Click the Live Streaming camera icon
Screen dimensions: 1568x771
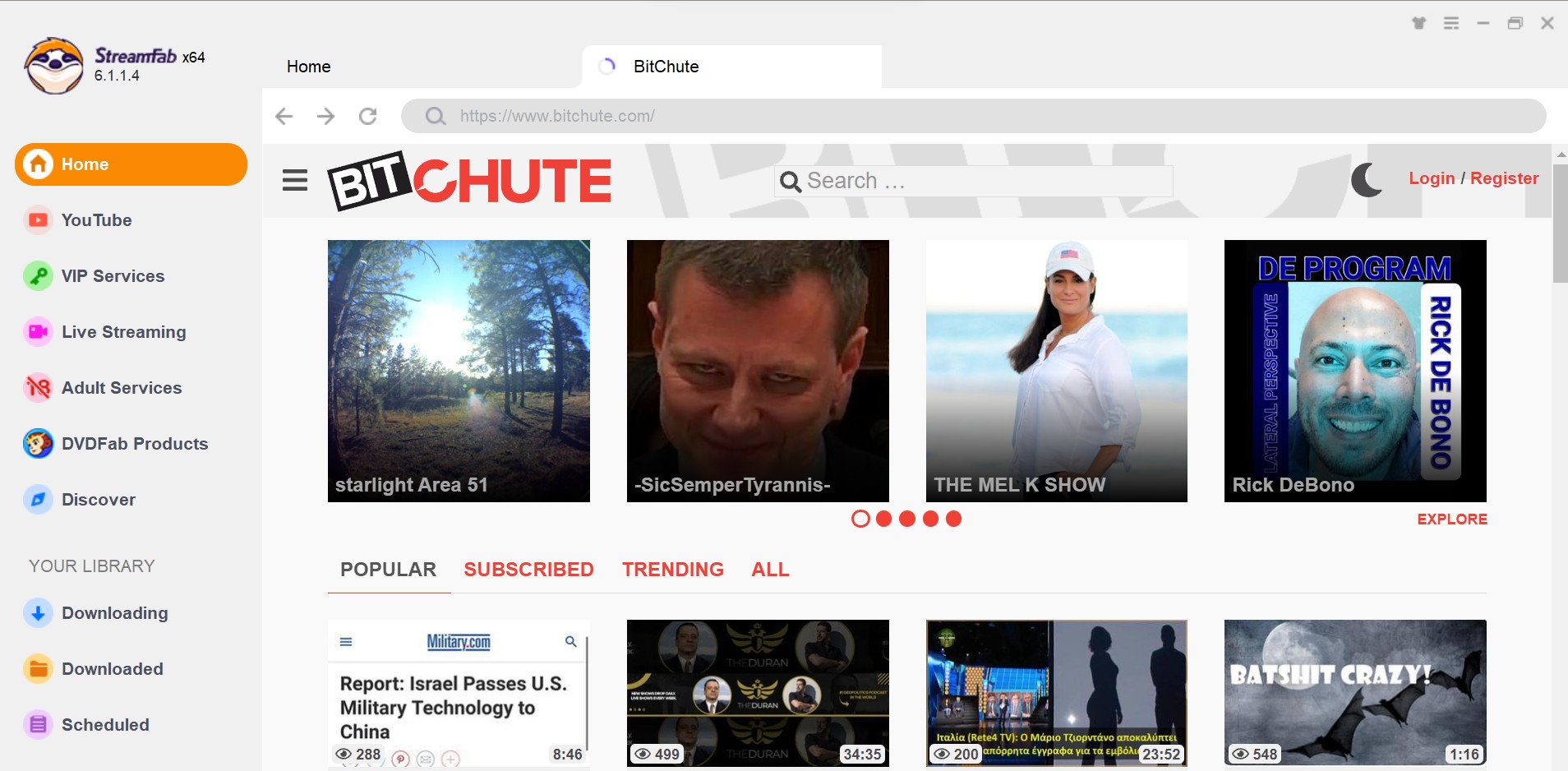tap(38, 332)
